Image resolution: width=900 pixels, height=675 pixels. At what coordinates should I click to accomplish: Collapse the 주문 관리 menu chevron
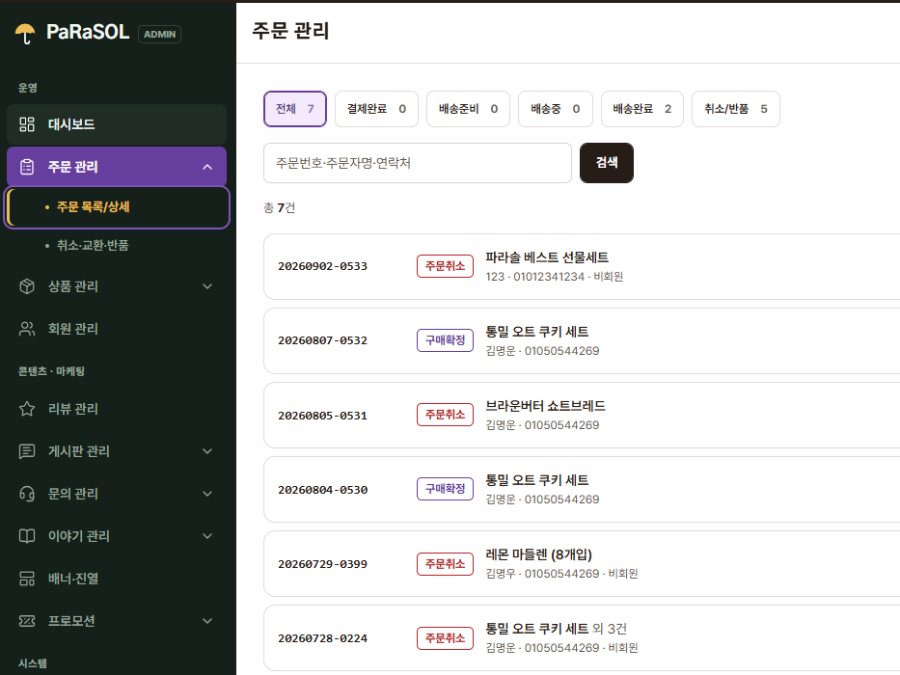click(x=207, y=167)
